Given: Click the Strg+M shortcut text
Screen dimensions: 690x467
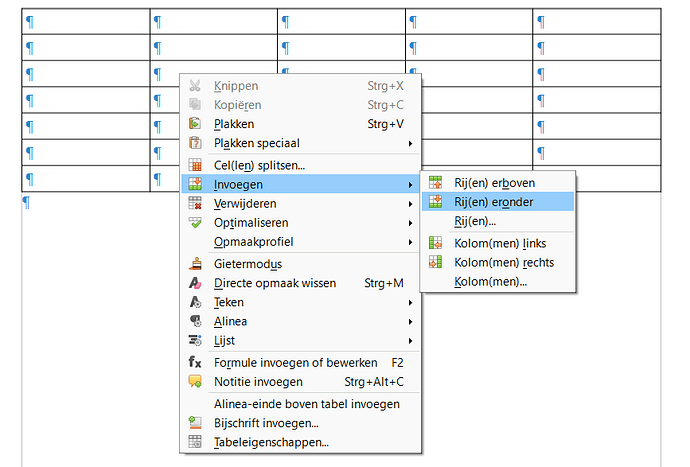Looking at the screenshot, I should click(x=384, y=283).
